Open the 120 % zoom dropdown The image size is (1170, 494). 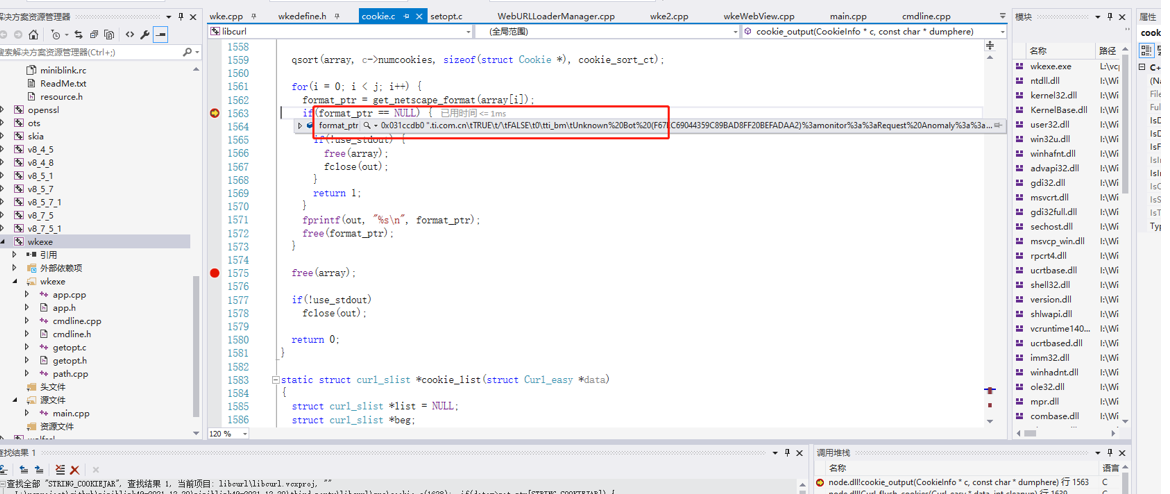coord(246,434)
